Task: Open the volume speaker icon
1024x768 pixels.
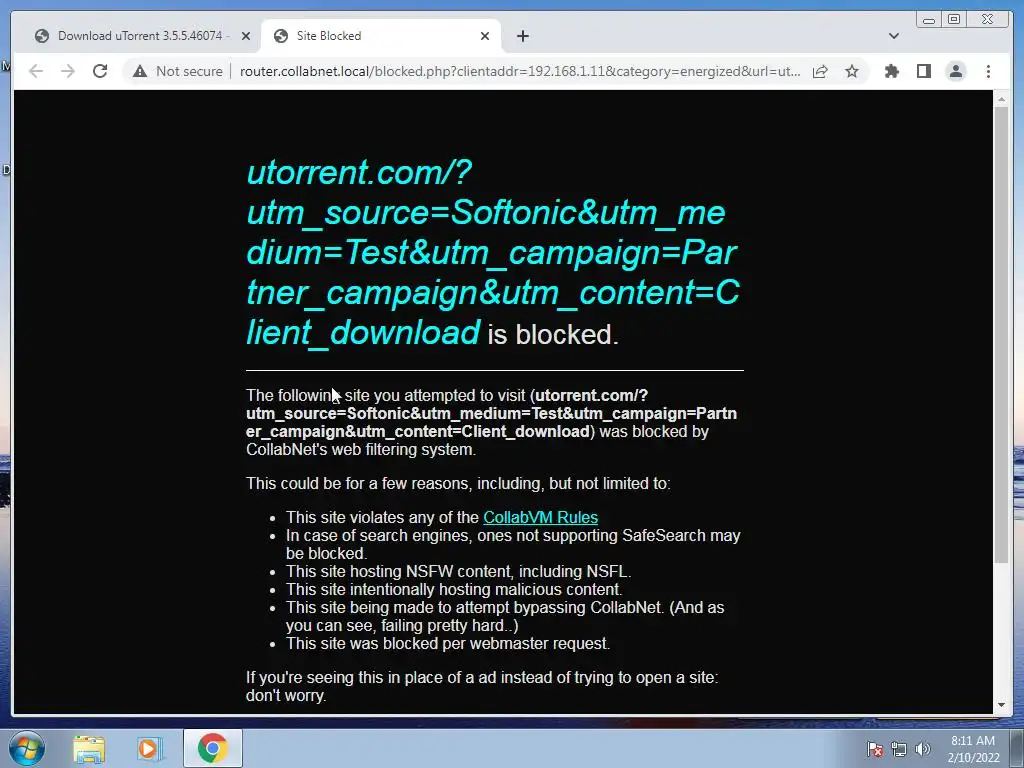Action: tap(923, 749)
